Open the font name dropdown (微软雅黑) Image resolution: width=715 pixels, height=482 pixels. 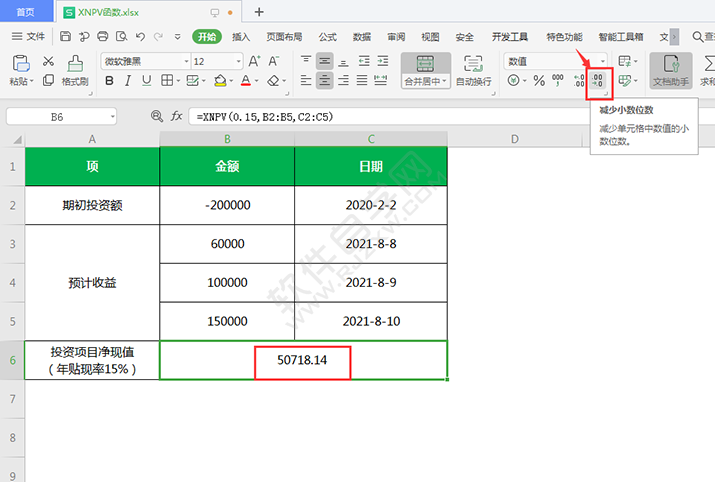coord(186,61)
